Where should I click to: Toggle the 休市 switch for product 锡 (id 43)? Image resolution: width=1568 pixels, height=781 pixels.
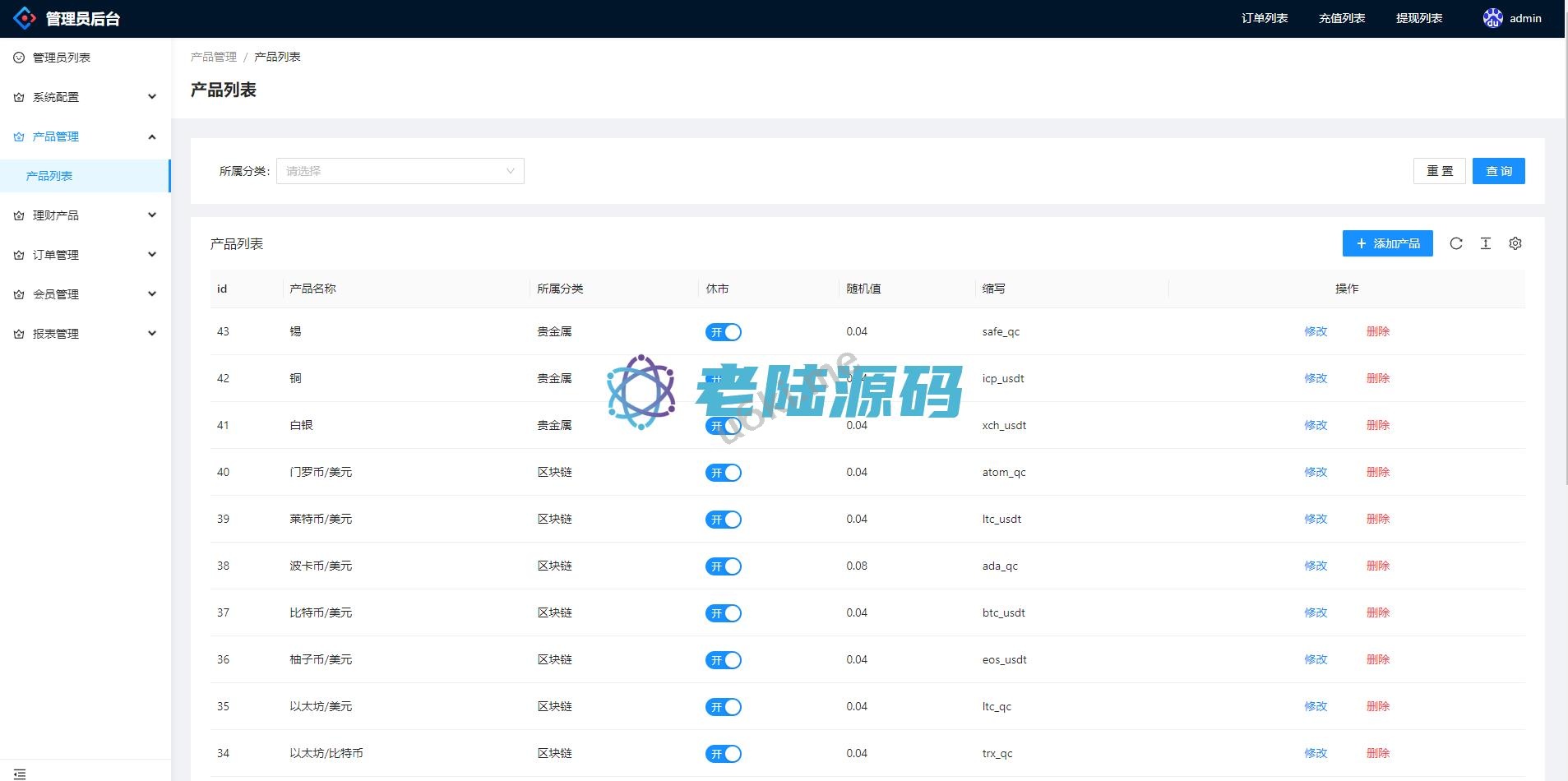click(723, 332)
